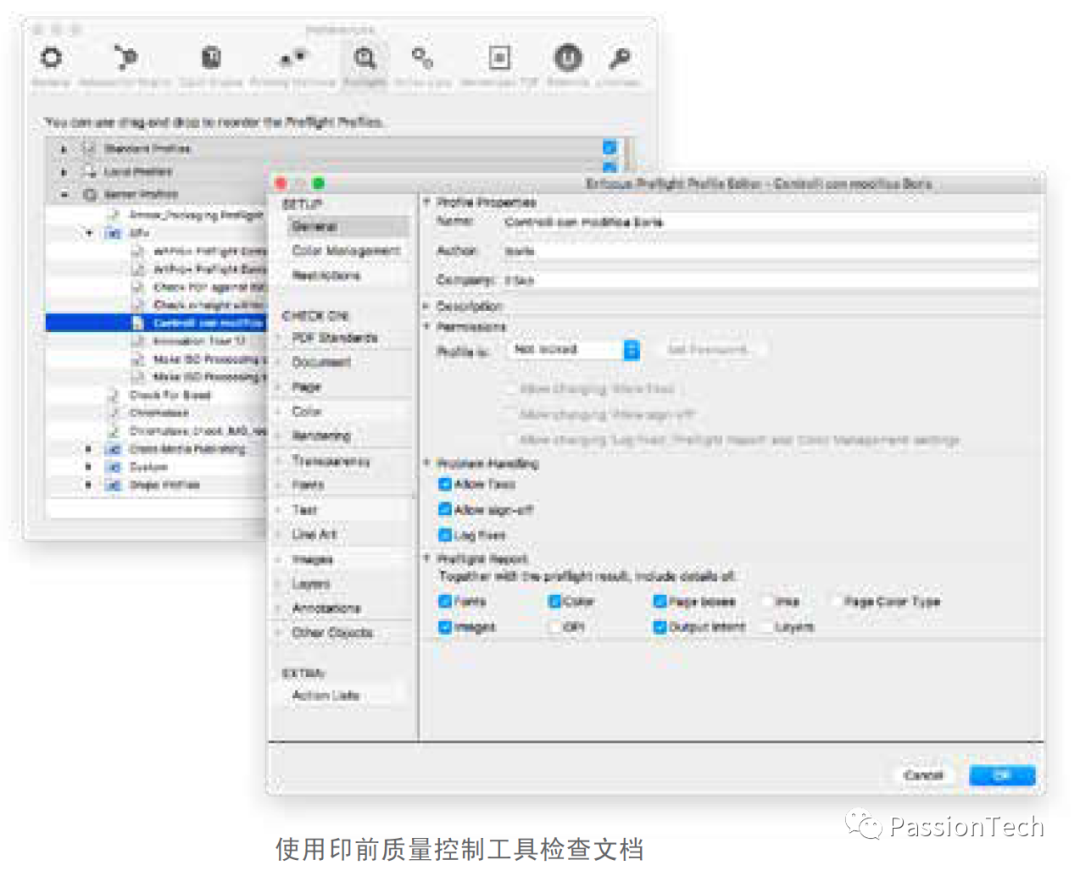The width and height of the screenshot is (1080, 871).
Task: Click the round power-style icon in Preferences toolbar
Action: coord(568,59)
